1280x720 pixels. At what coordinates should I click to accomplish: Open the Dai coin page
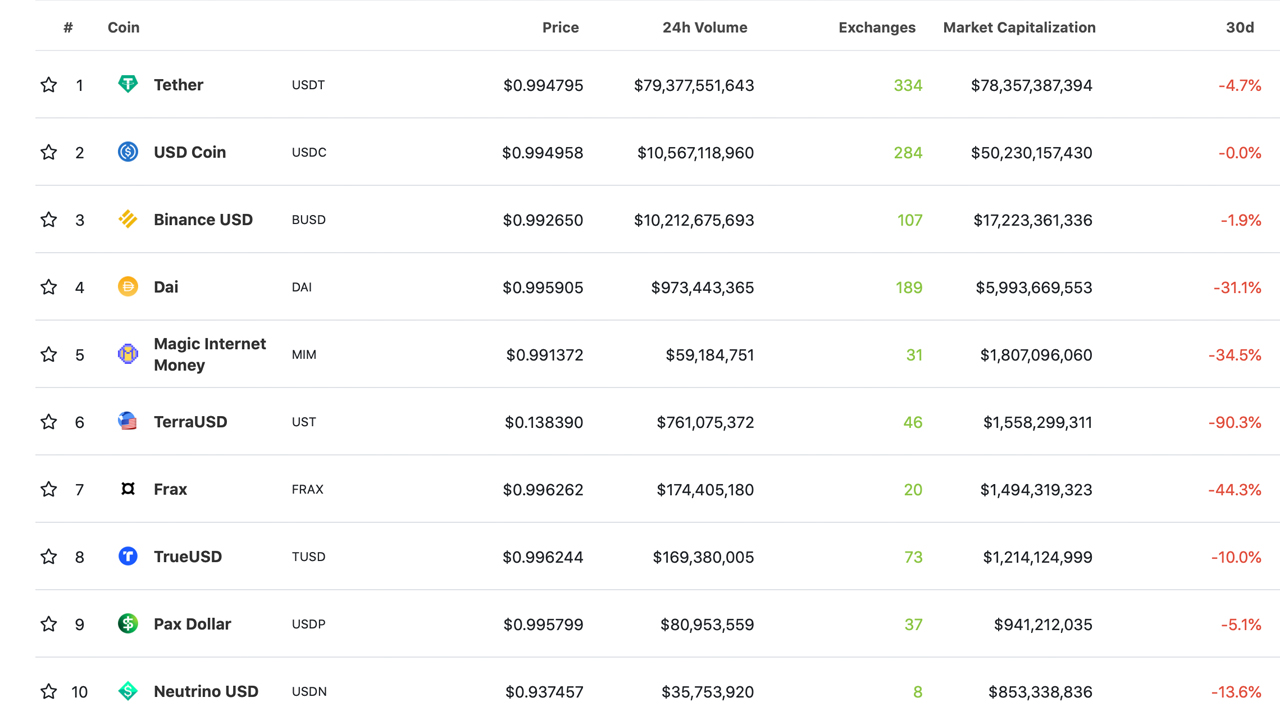point(166,287)
